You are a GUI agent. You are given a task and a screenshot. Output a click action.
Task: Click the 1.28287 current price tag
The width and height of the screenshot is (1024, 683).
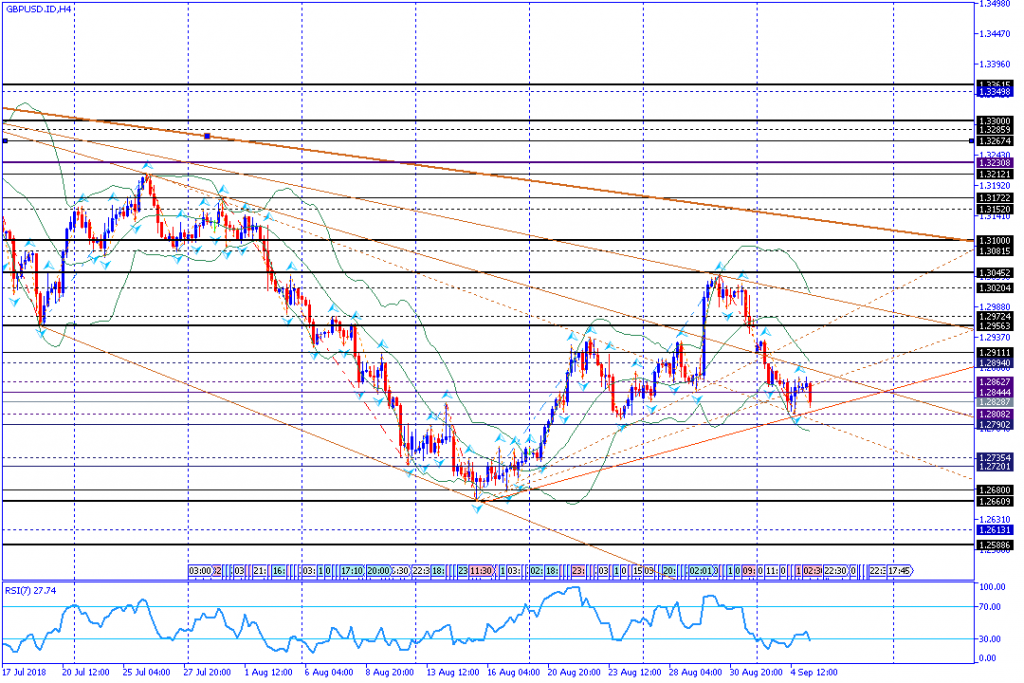(x=993, y=402)
